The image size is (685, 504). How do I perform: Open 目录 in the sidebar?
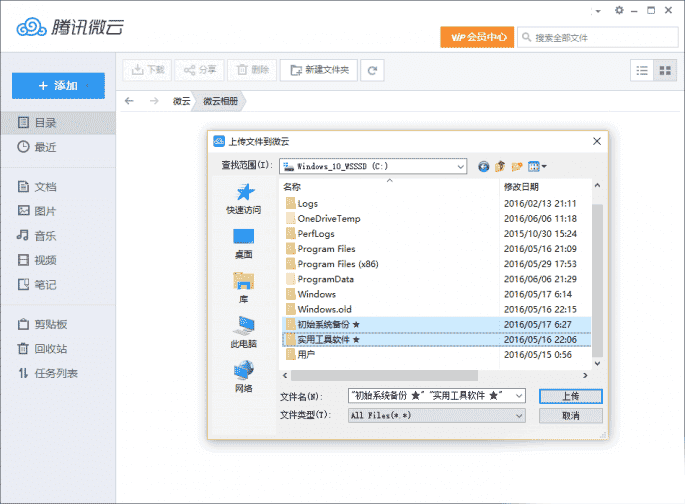[x=58, y=123]
